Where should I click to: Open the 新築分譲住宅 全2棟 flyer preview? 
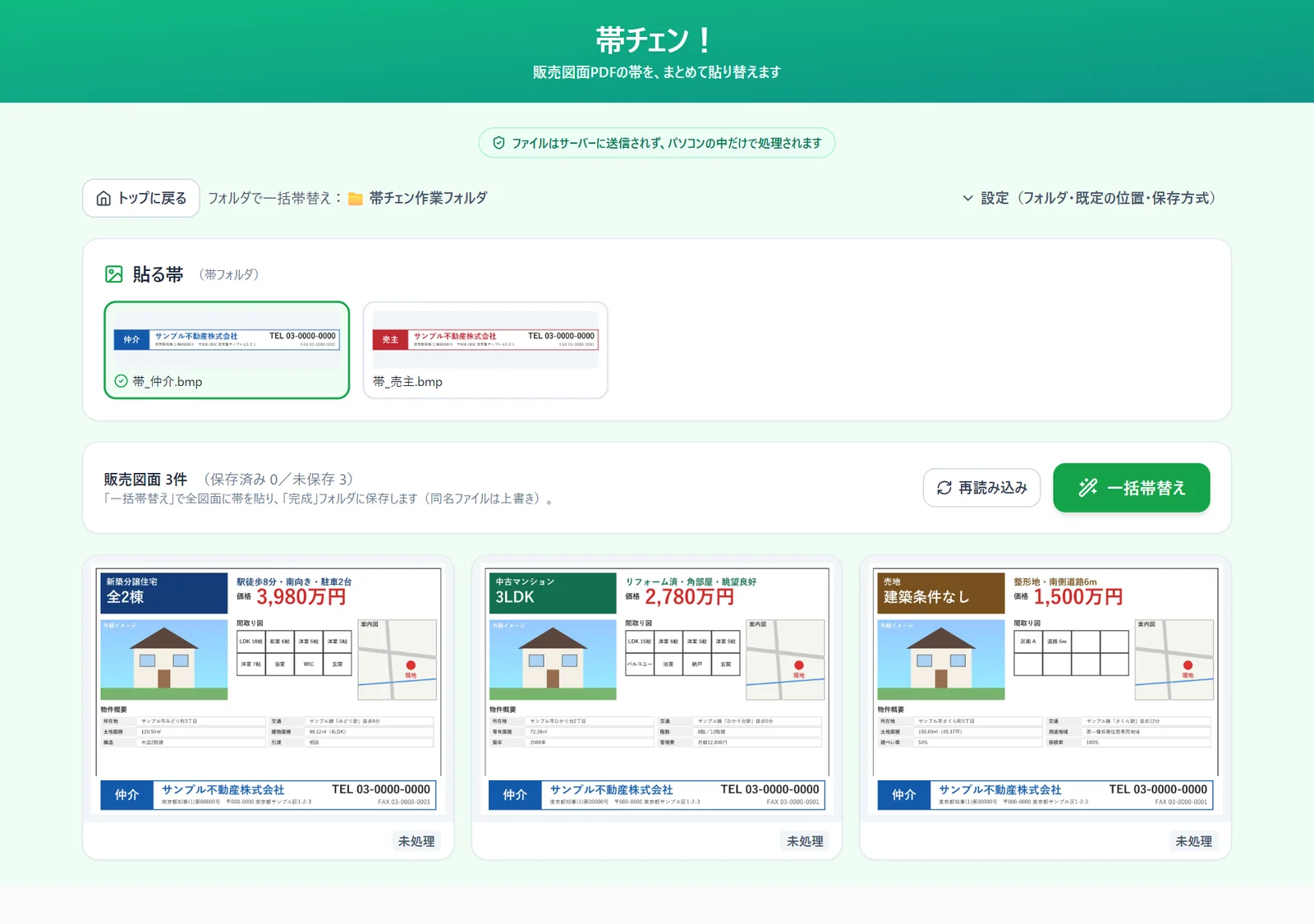click(269, 689)
